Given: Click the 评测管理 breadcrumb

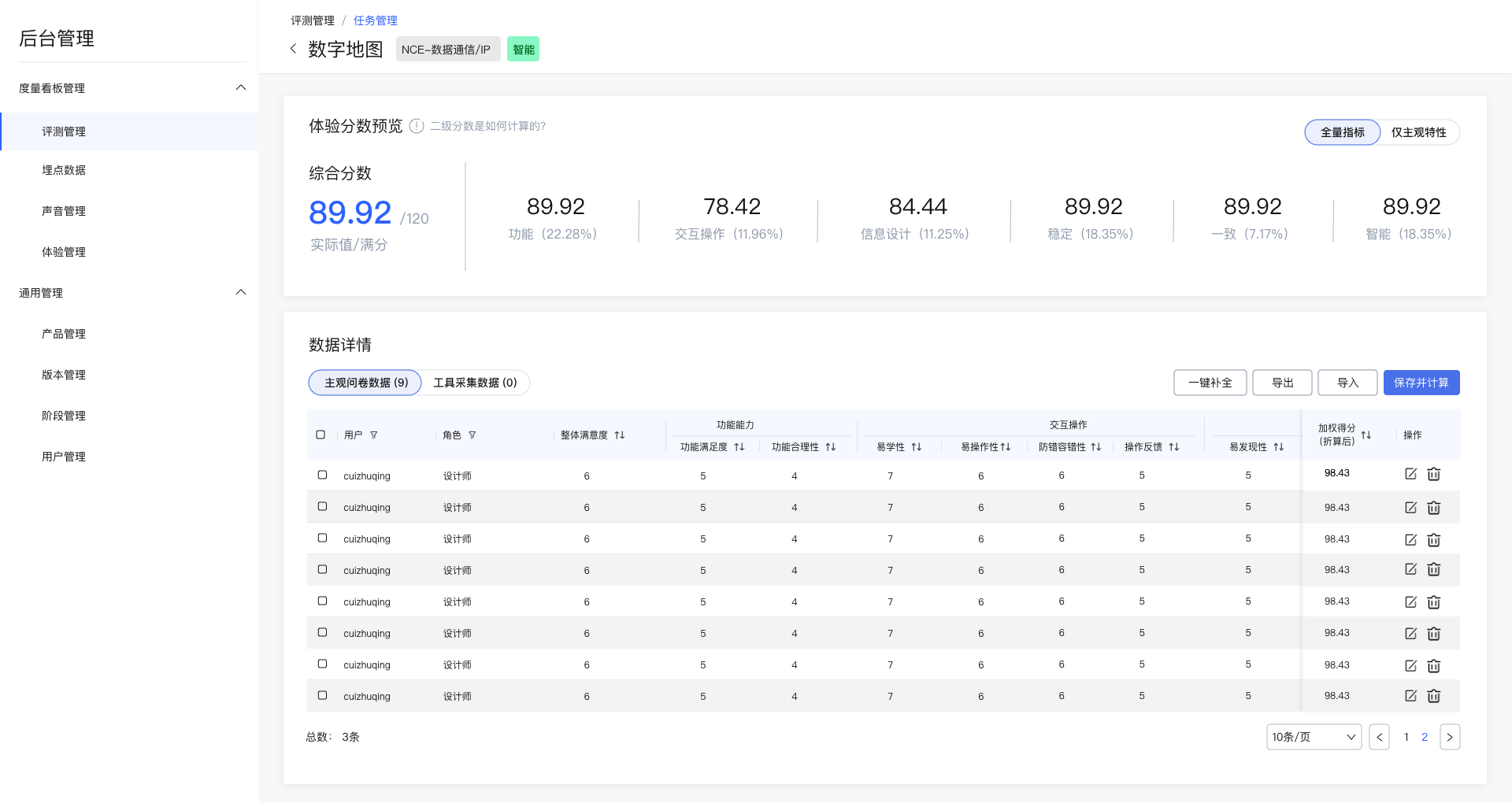Looking at the screenshot, I should (x=313, y=20).
